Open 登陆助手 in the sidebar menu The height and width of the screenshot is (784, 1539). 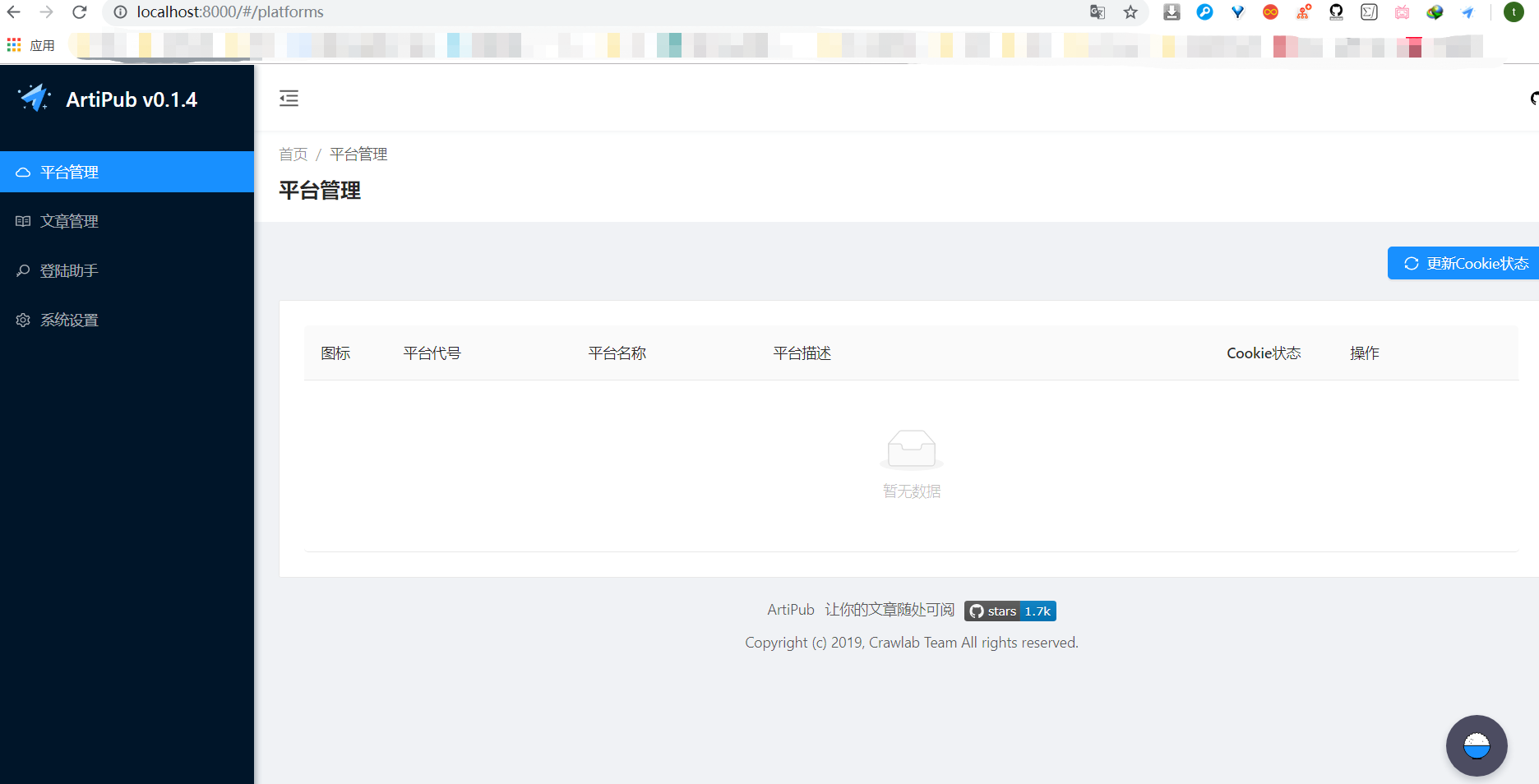coord(127,270)
